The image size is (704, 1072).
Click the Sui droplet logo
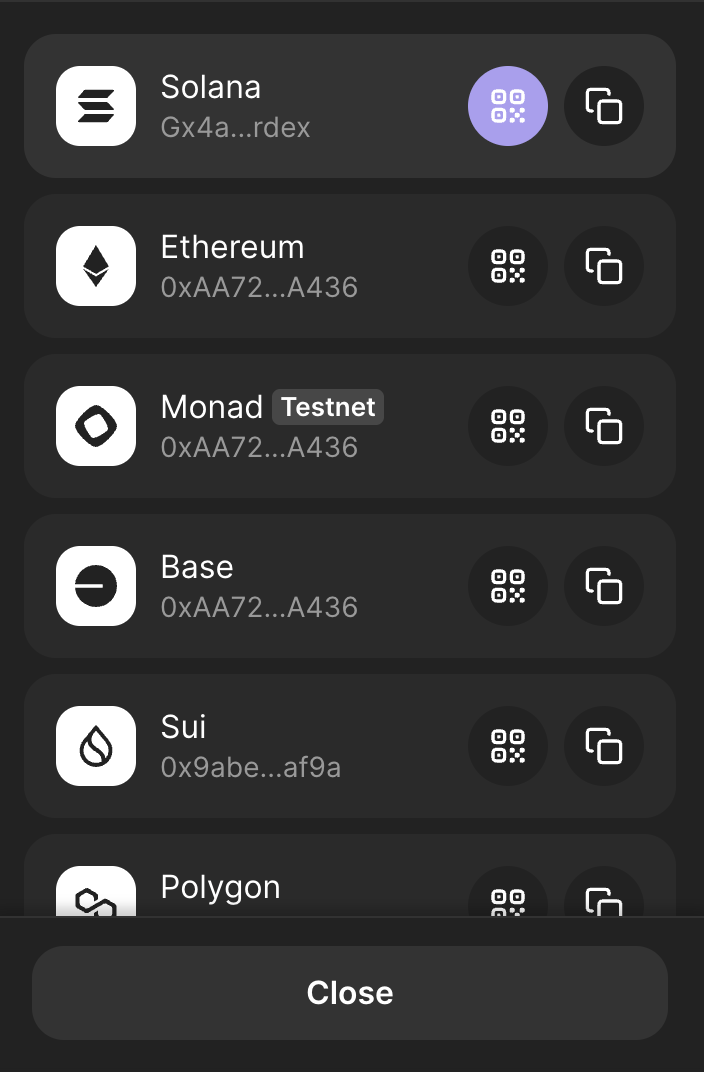coord(96,746)
